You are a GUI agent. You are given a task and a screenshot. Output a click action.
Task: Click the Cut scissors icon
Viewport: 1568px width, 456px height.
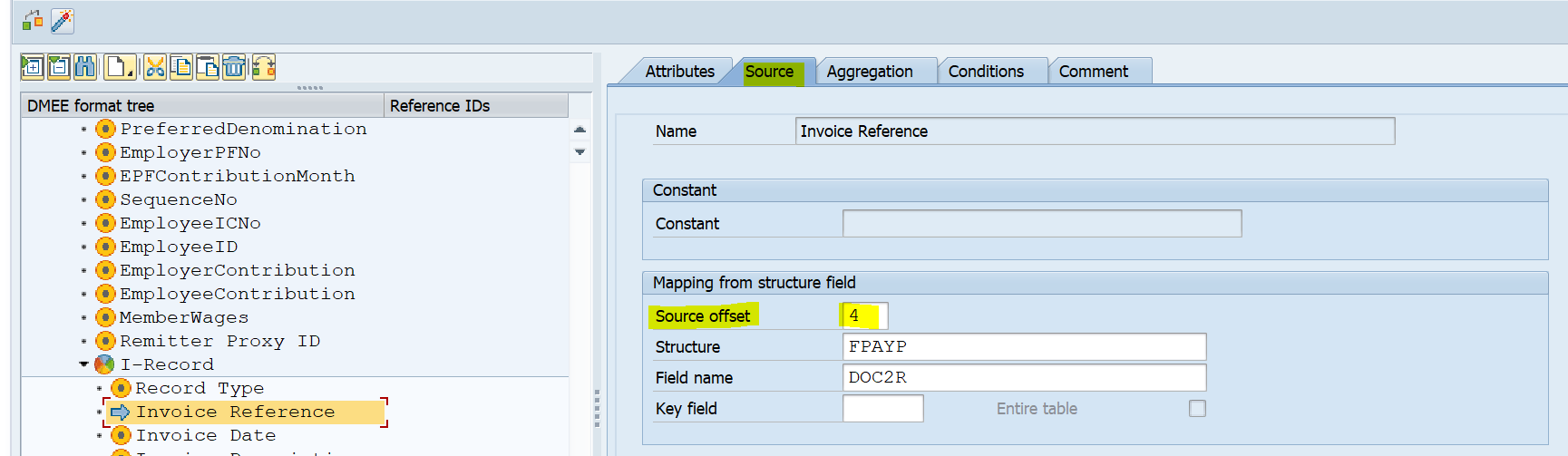point(155,67)
